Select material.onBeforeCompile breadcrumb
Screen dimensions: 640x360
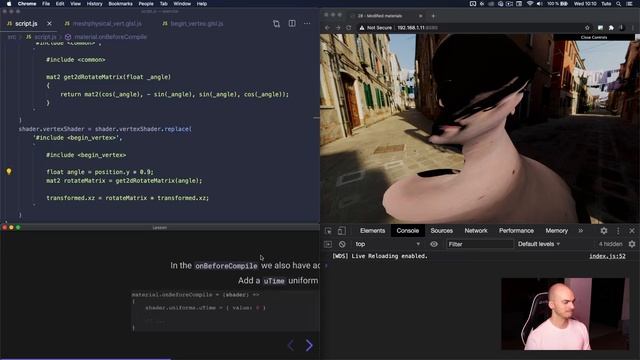tap(111, 37)
